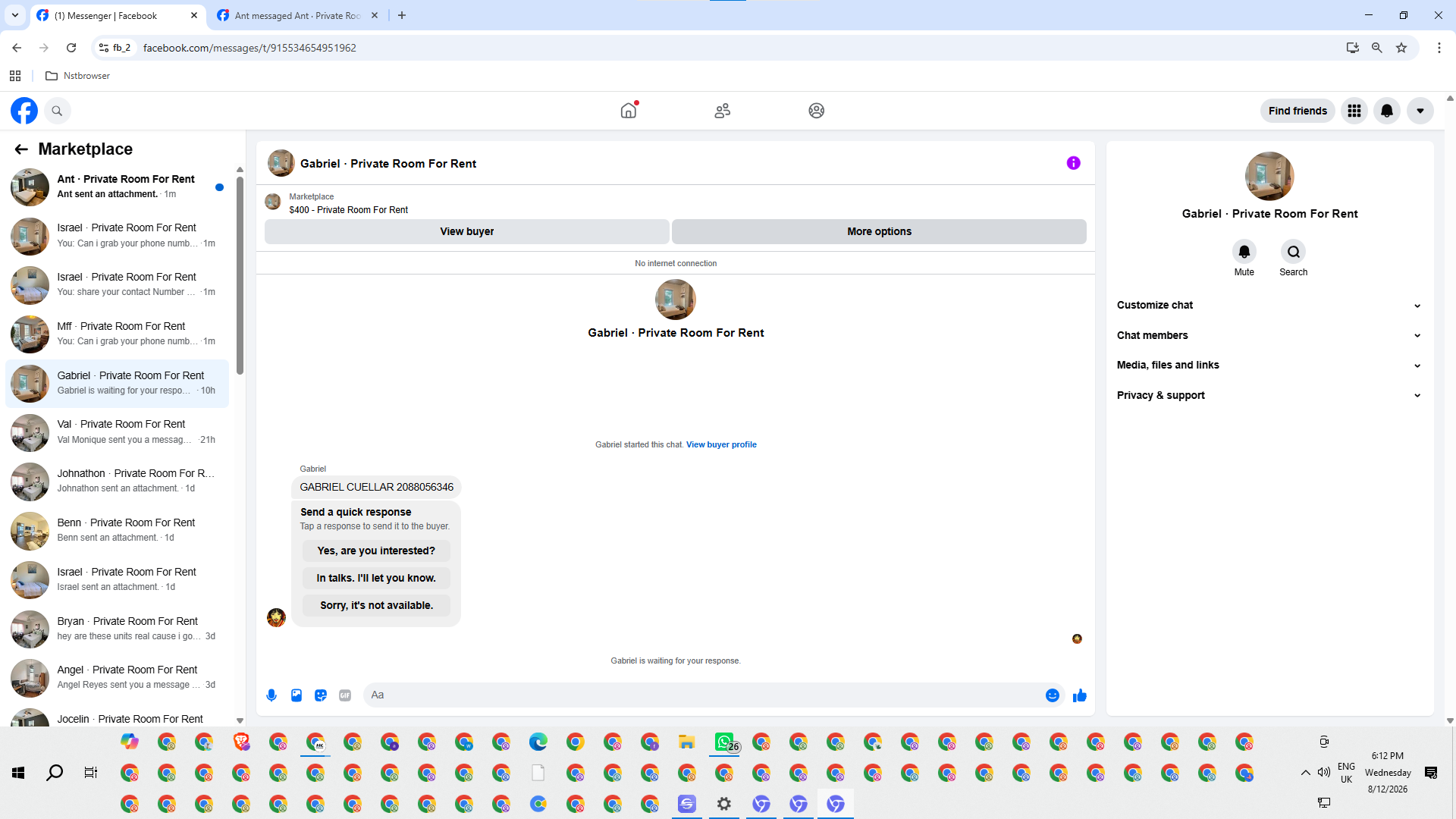
Task: Open Windows Start menu
Action: click(18, 773)
